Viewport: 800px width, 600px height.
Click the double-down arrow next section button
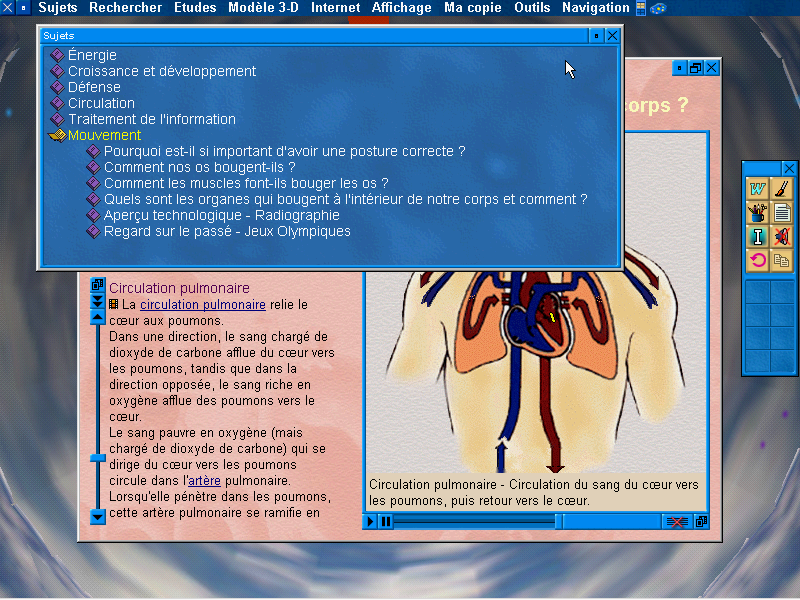pyautogui.click(x=97, y=301)
